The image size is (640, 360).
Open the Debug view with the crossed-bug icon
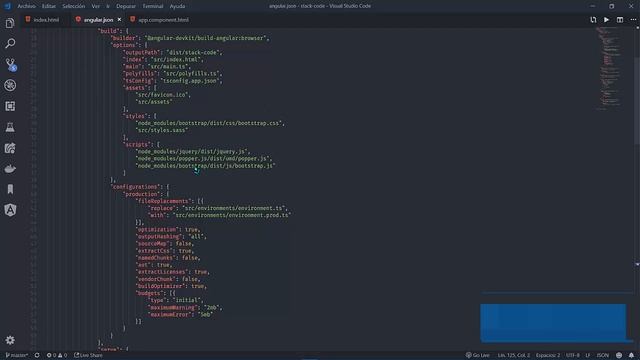tap(10, 85)
